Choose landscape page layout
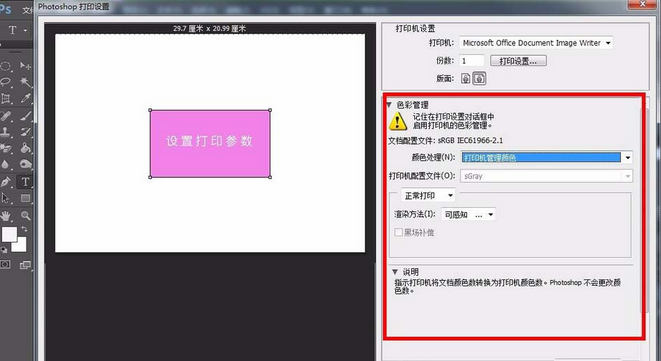 479,78
